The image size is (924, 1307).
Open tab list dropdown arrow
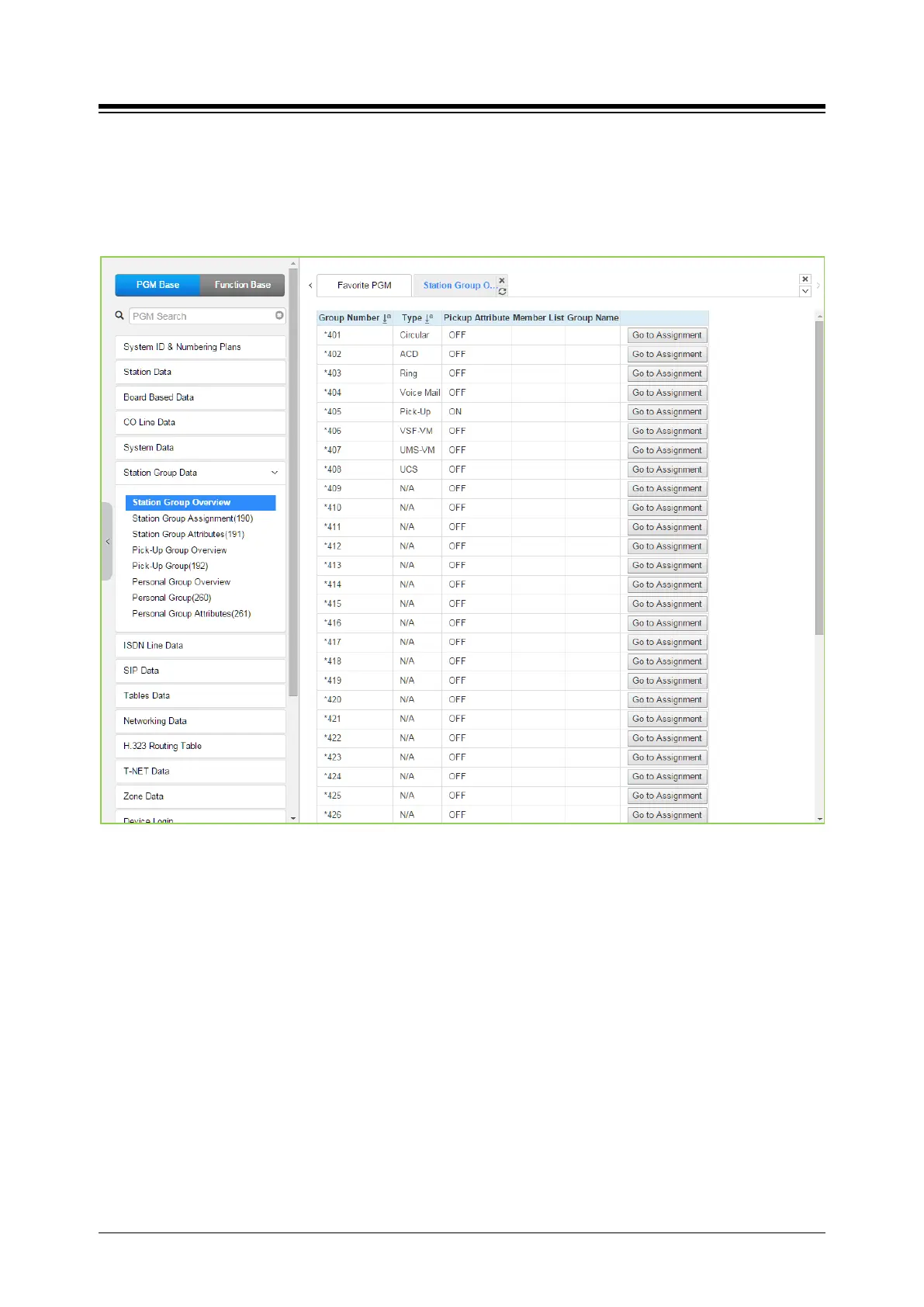click(x=805, y=291)
